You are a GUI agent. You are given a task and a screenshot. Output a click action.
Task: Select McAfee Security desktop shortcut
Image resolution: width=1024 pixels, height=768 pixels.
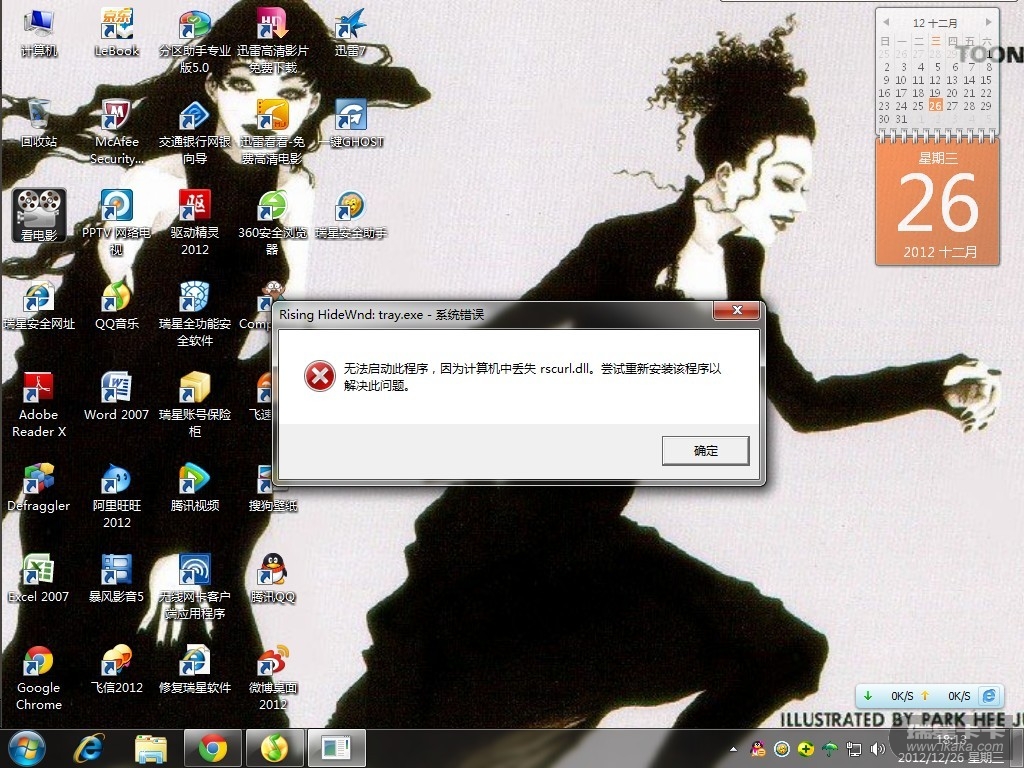117,132
